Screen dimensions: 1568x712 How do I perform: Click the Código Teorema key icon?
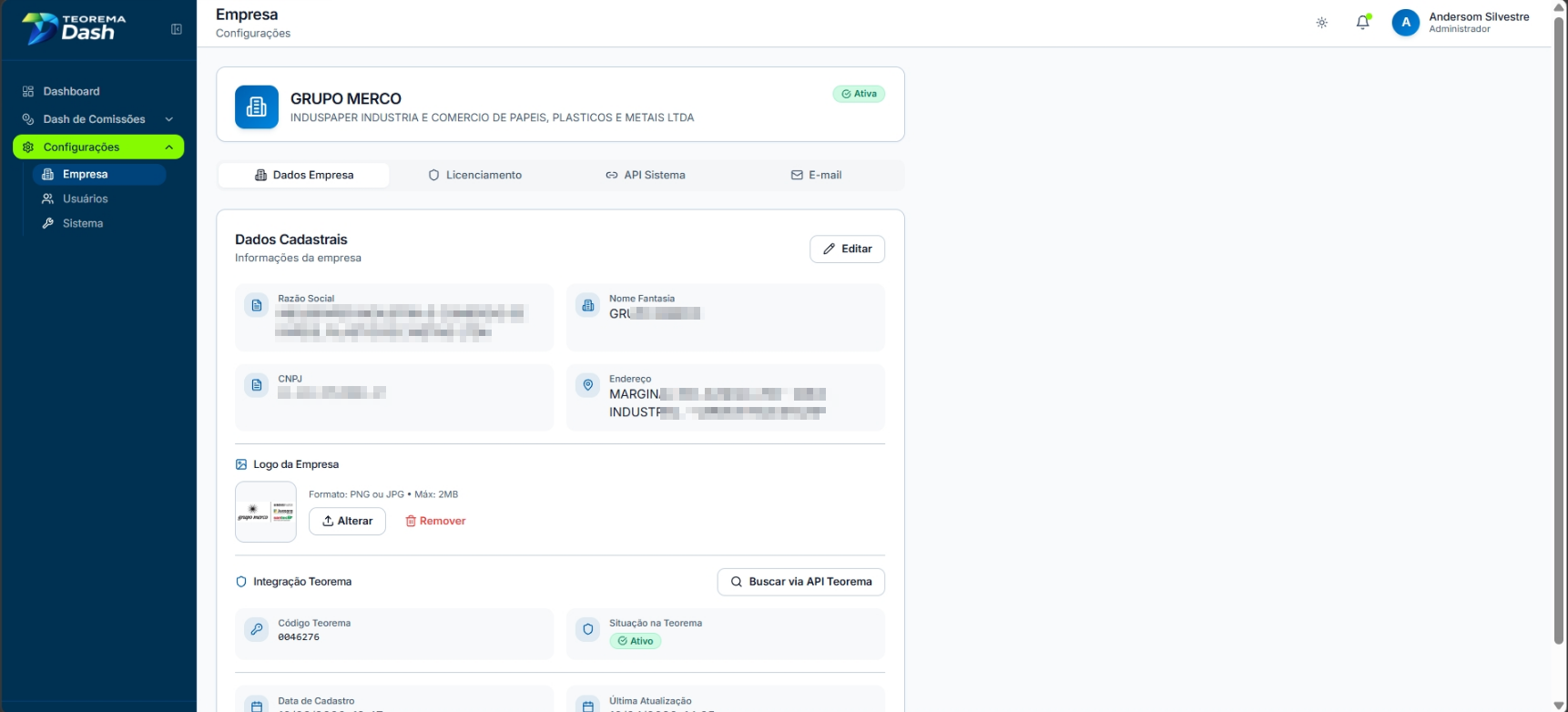257,629
